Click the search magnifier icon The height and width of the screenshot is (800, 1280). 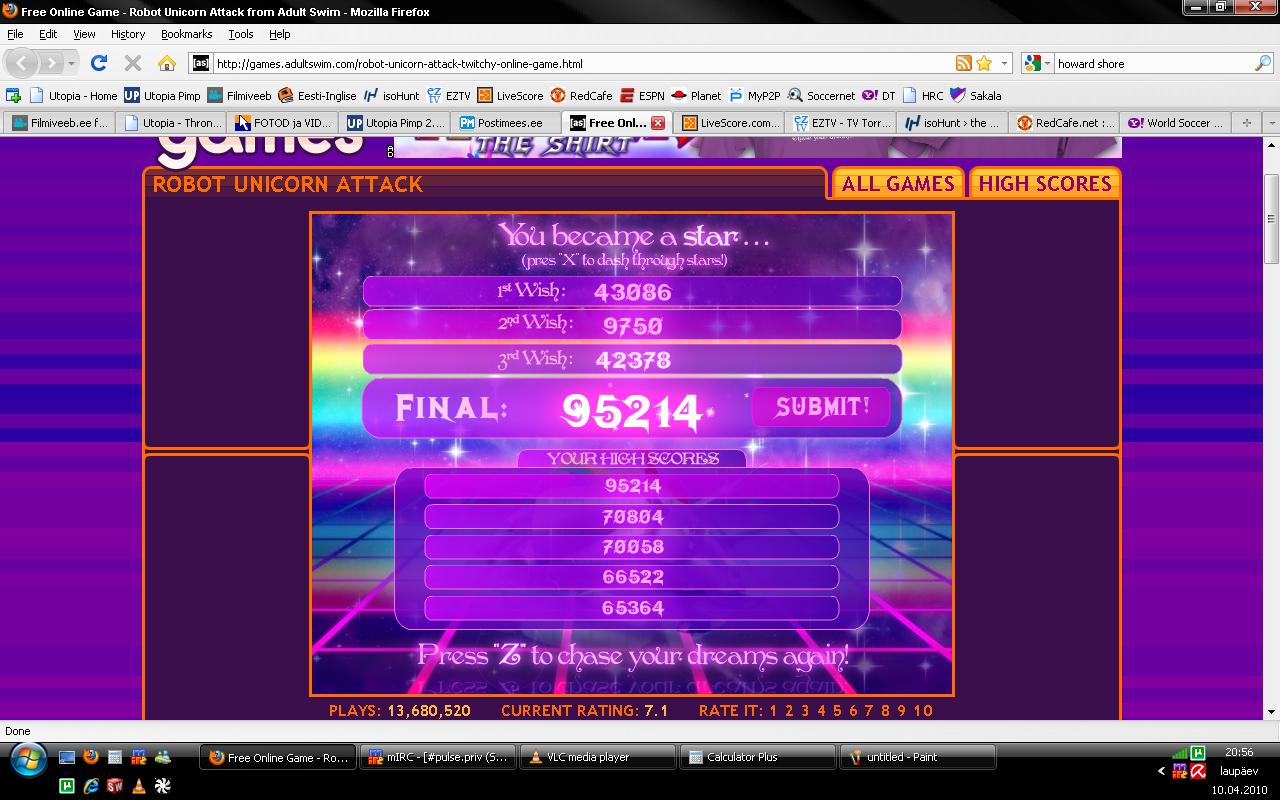(1263, 63)
